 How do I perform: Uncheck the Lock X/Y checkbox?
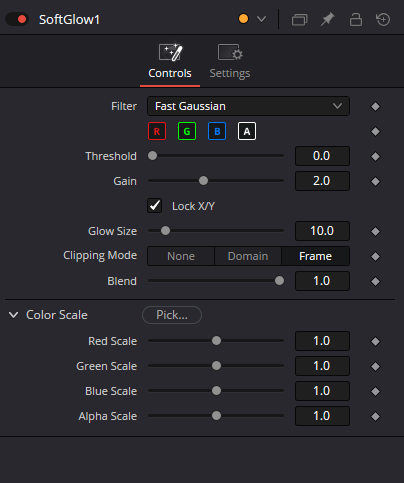pyautogui.click(x=155, y=206)
